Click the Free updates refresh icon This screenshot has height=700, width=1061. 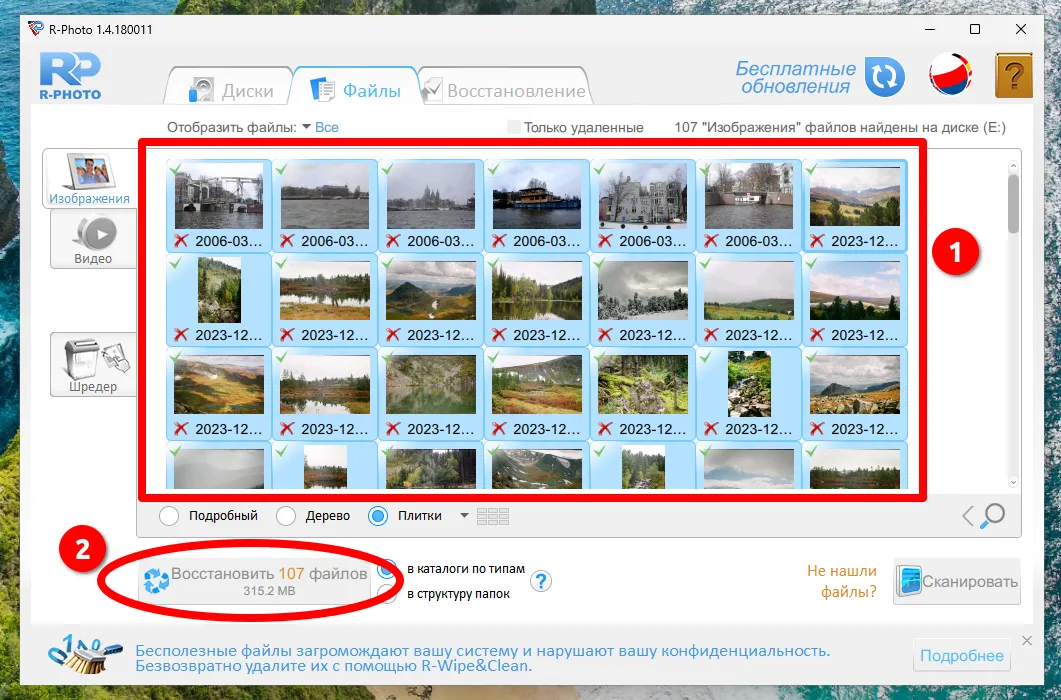pyautogui.click(x=884, y=78)
